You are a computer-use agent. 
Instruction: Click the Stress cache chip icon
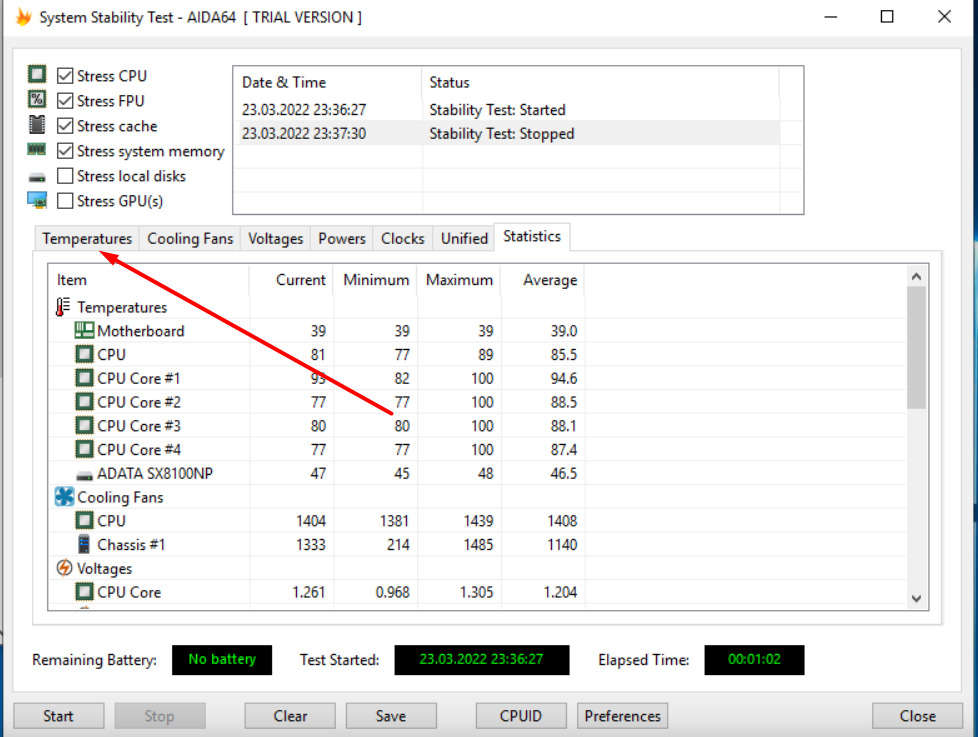(x=37, y=125)
